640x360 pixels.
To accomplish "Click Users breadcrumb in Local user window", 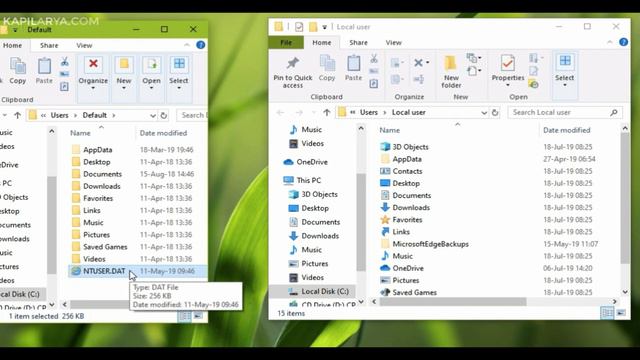I will tap(369, 112).
